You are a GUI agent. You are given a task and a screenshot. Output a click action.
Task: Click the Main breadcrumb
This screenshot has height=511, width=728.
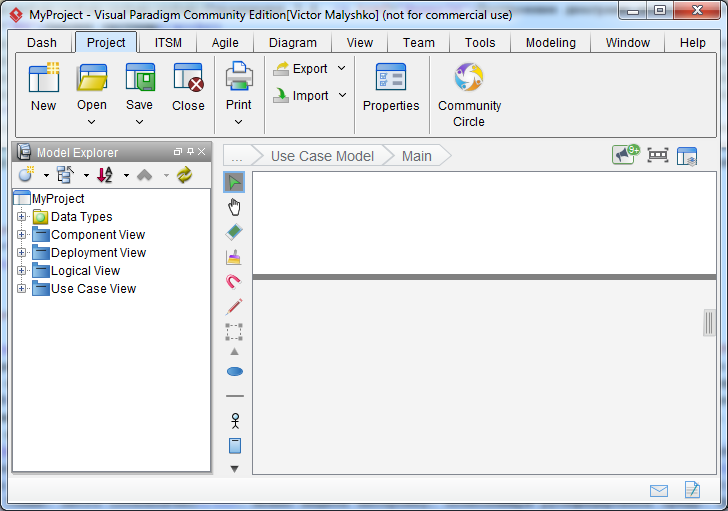[417, 156]
